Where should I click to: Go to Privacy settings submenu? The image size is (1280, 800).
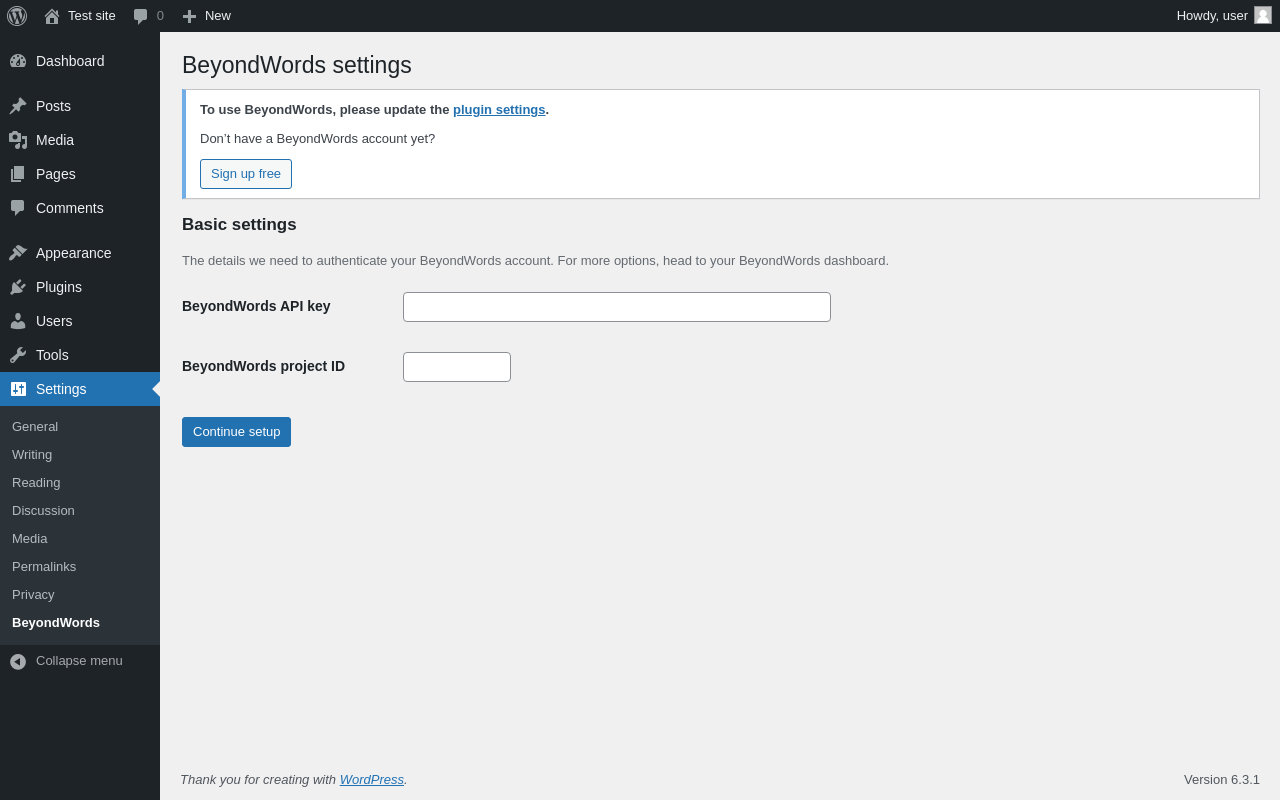pyautogui.click(x=33, y=594)
